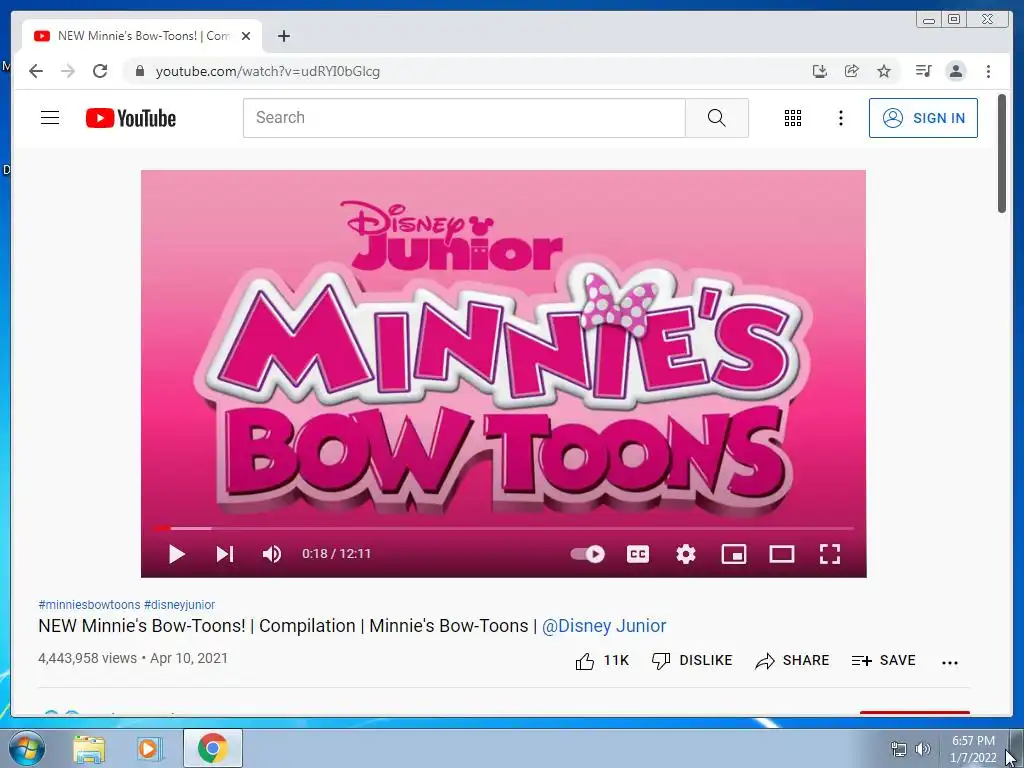1024x768 pixels.
Task: Open Chrome three-dot menu
Action: click(x=988, y=71)
